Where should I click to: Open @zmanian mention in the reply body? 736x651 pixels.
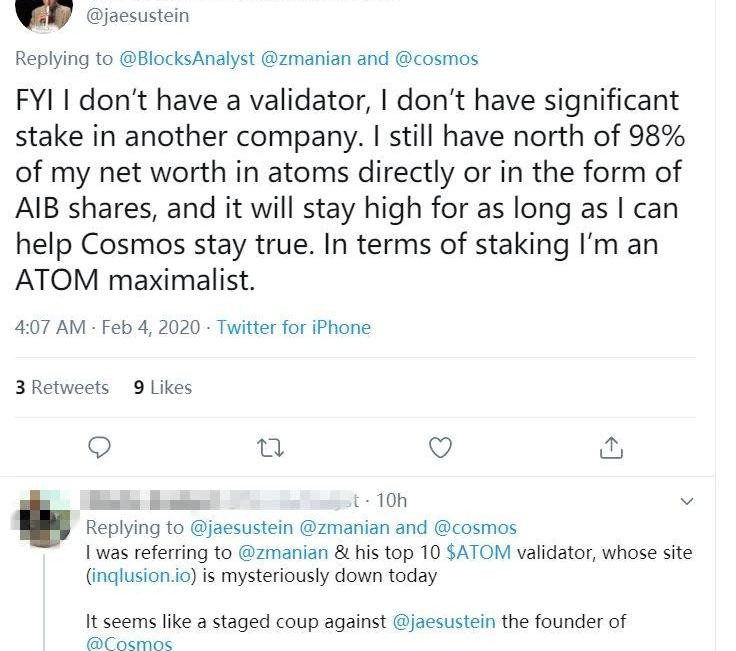(x=281, y=552)
